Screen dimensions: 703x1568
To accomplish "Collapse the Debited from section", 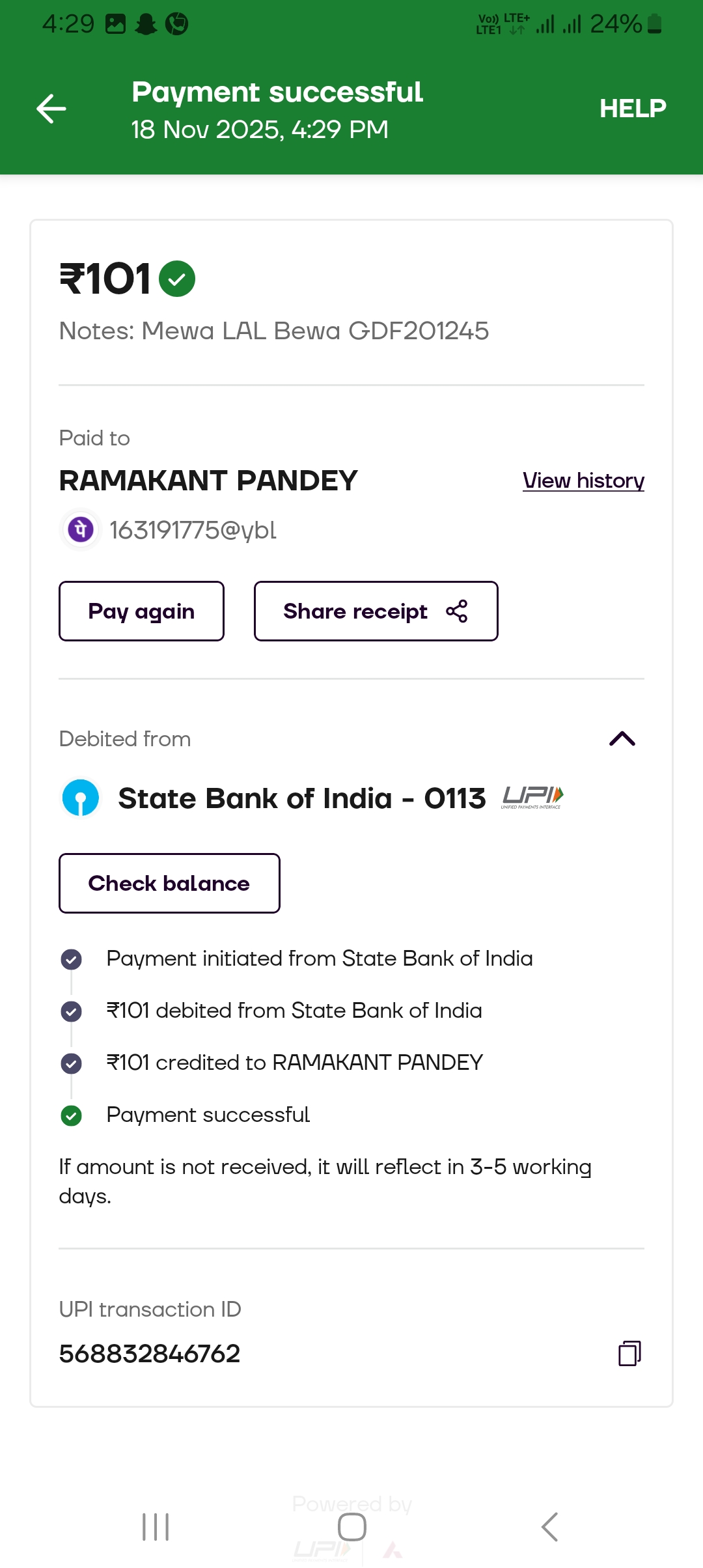I will (x=622, y=738).
